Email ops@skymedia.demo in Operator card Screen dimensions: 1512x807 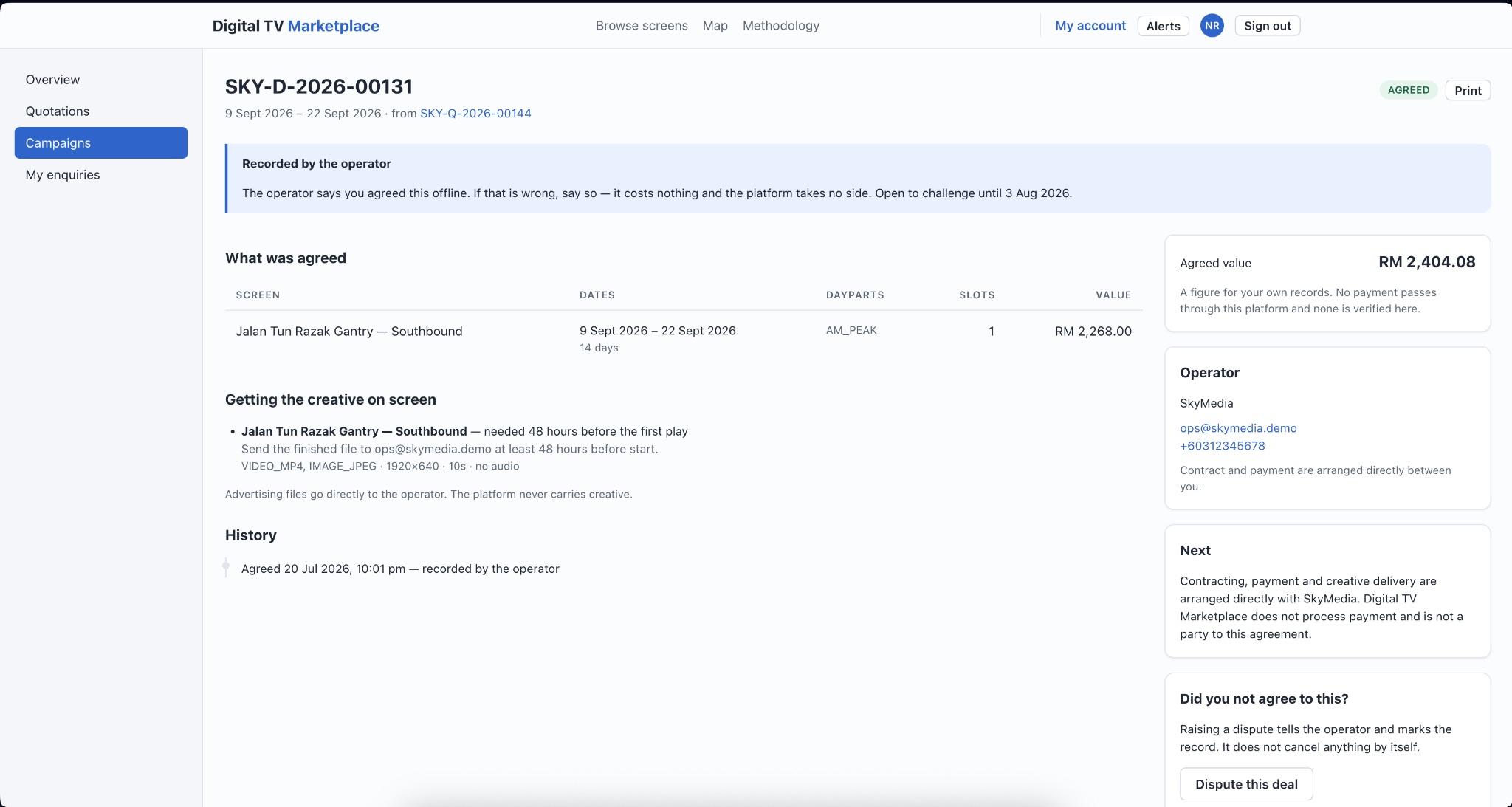(1238, 428)
